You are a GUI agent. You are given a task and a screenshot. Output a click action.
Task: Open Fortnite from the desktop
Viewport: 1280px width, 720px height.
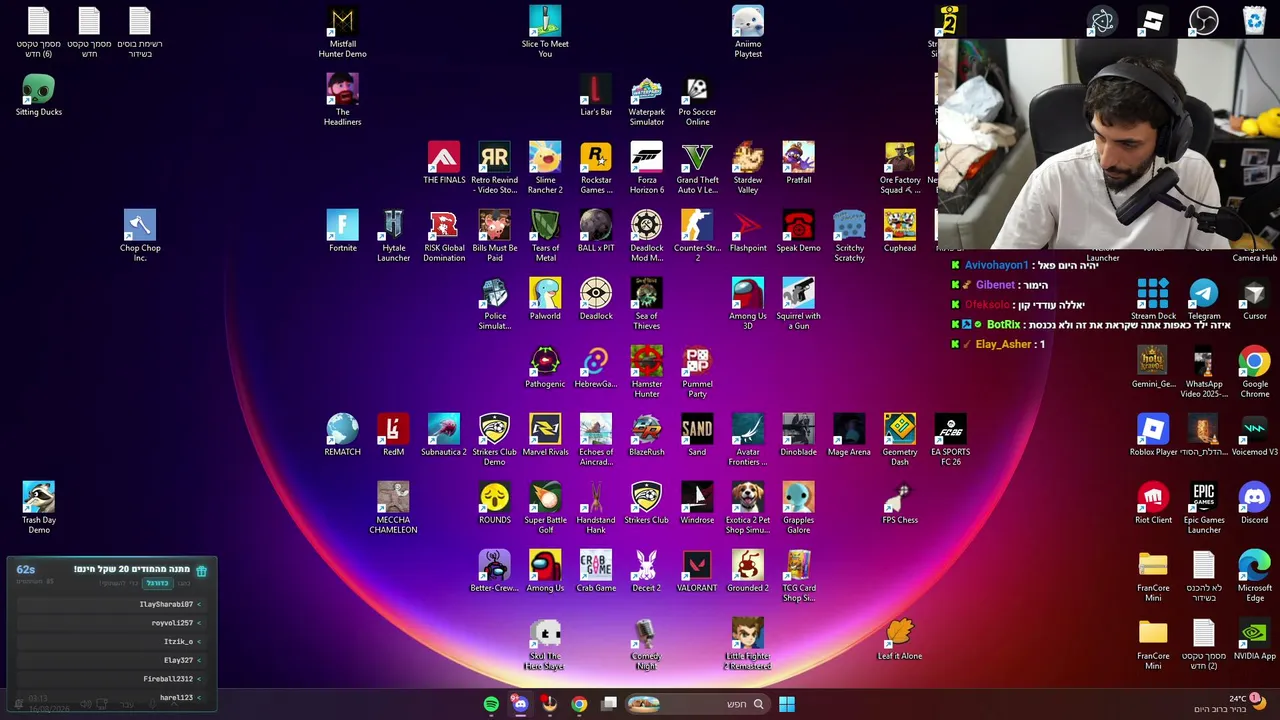[343, 232]
